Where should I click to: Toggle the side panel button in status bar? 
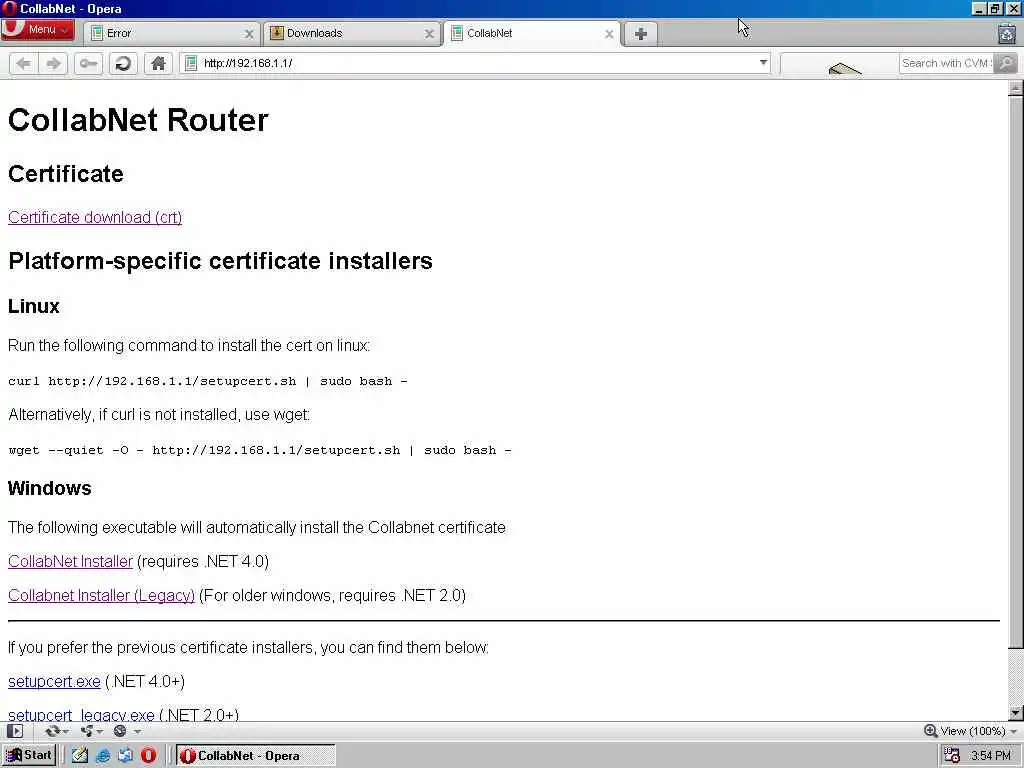coord(15,731)
